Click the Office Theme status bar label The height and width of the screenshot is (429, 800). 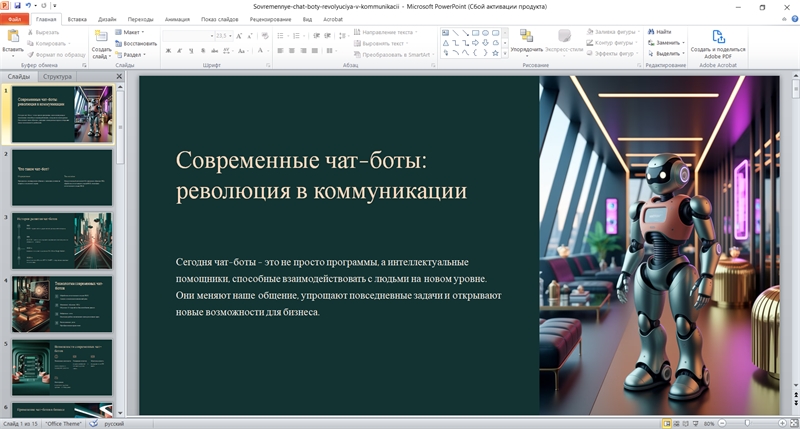click(63, 424)
